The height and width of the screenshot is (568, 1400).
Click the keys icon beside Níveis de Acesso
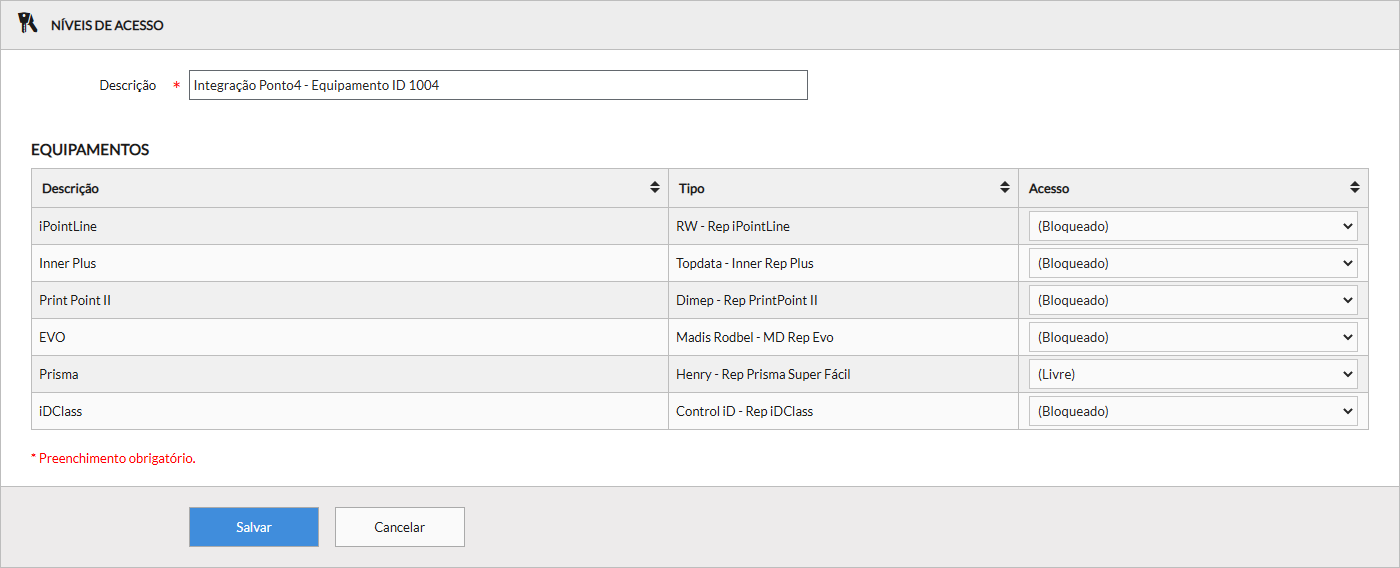point(27,24)
